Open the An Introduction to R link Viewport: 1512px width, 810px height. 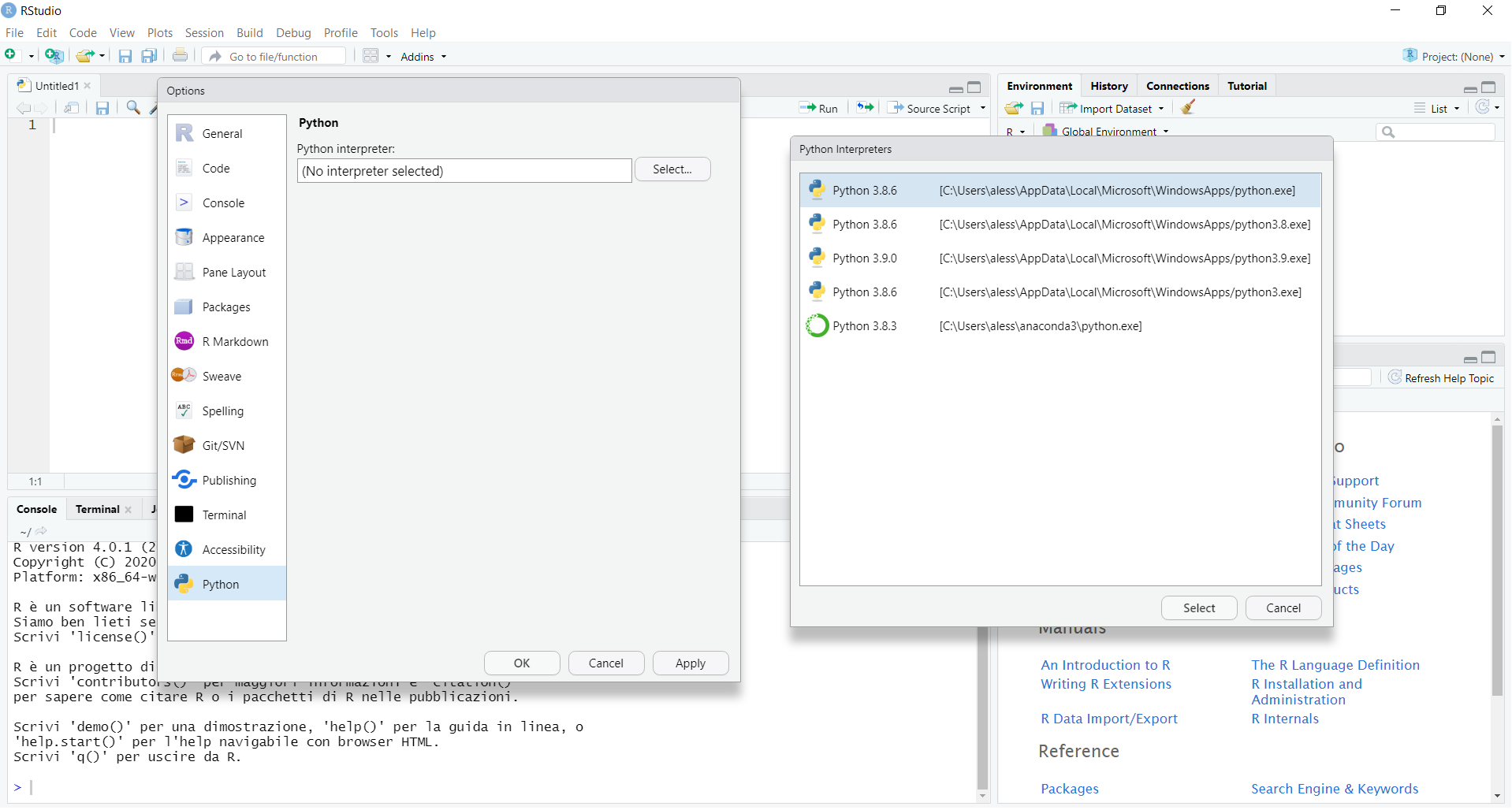pyautogui.click(x=1105, y=665)
